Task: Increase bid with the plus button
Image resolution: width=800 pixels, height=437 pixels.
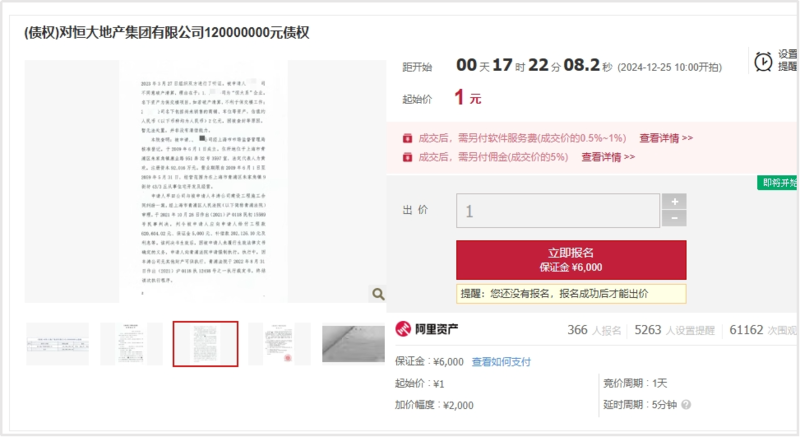Action: click(674, 201)
